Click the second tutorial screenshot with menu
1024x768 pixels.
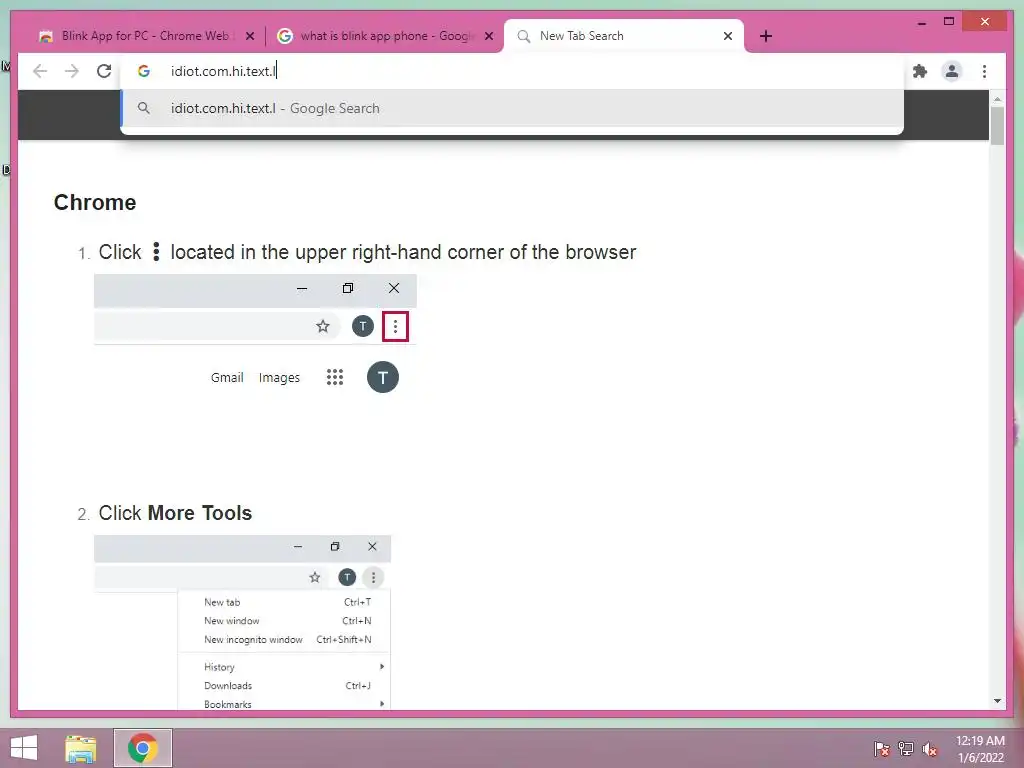pos(242,622)
